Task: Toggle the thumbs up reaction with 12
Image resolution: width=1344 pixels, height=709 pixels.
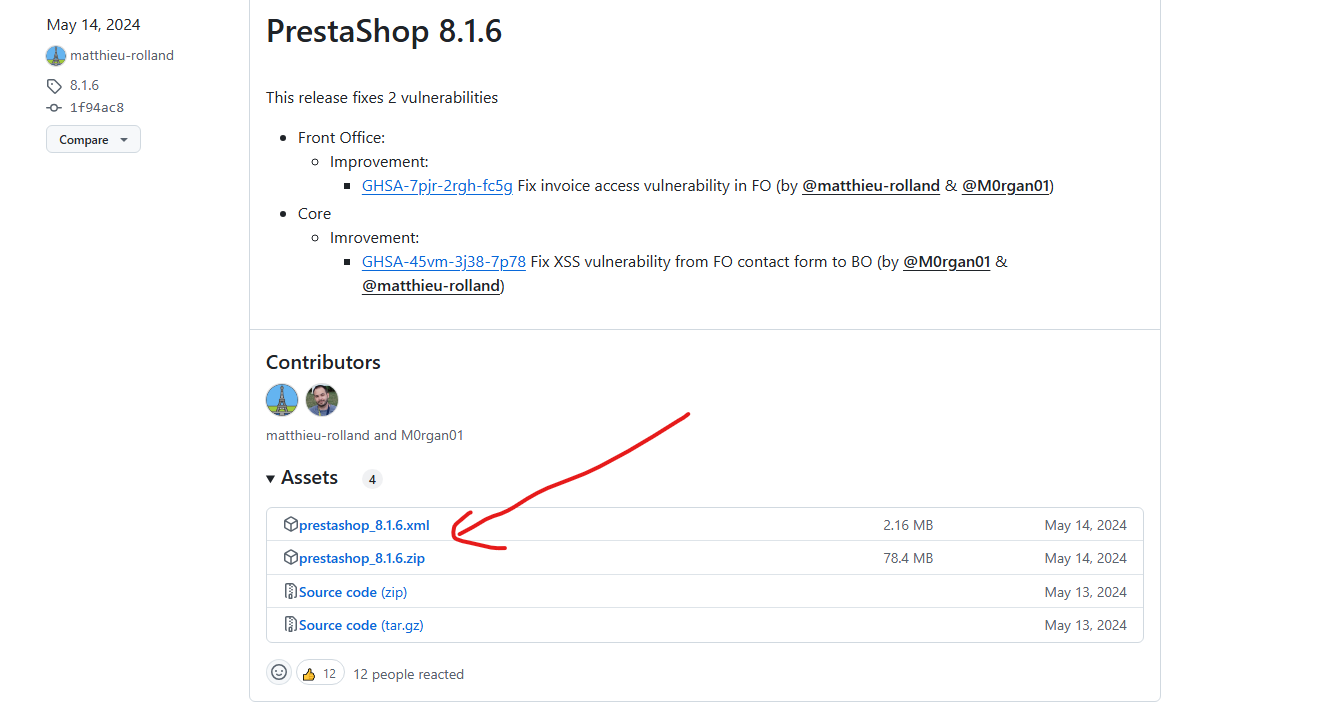Action: point(320,673)
